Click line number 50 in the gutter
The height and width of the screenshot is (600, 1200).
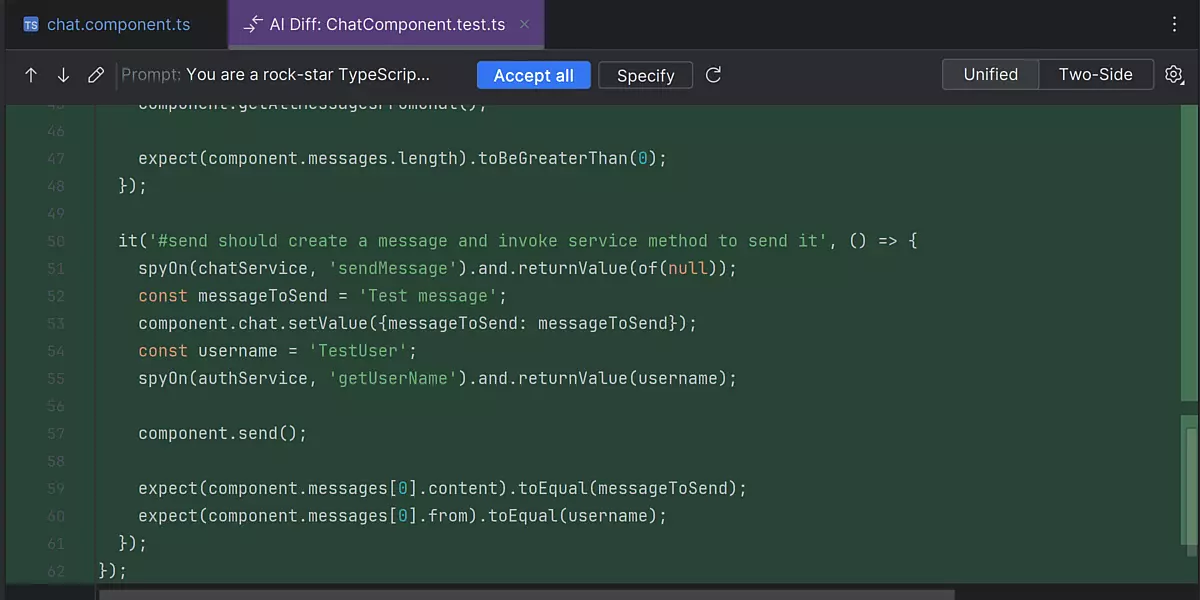[56, 241]
